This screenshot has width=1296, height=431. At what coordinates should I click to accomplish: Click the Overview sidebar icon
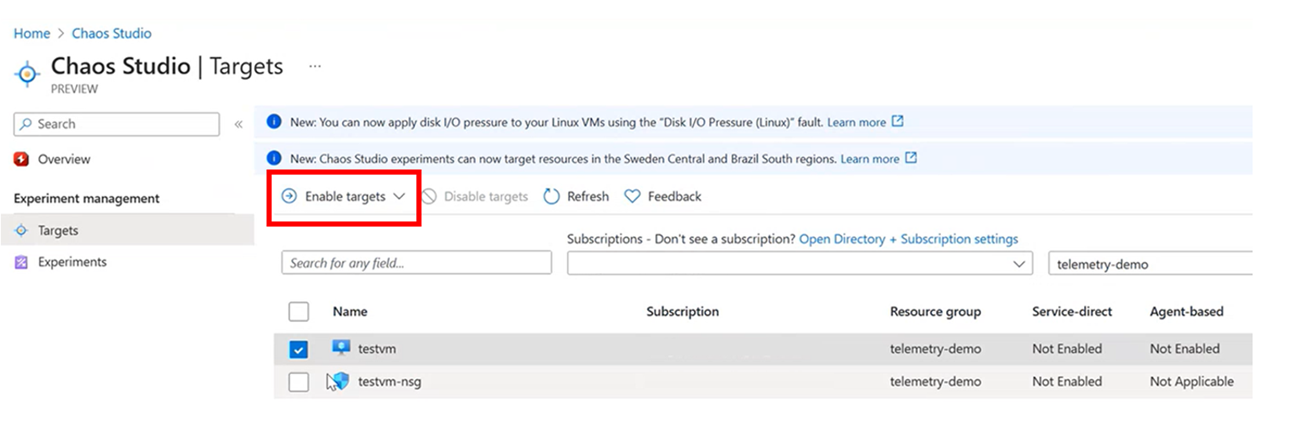pyautogui.click(x=22, y=159)
